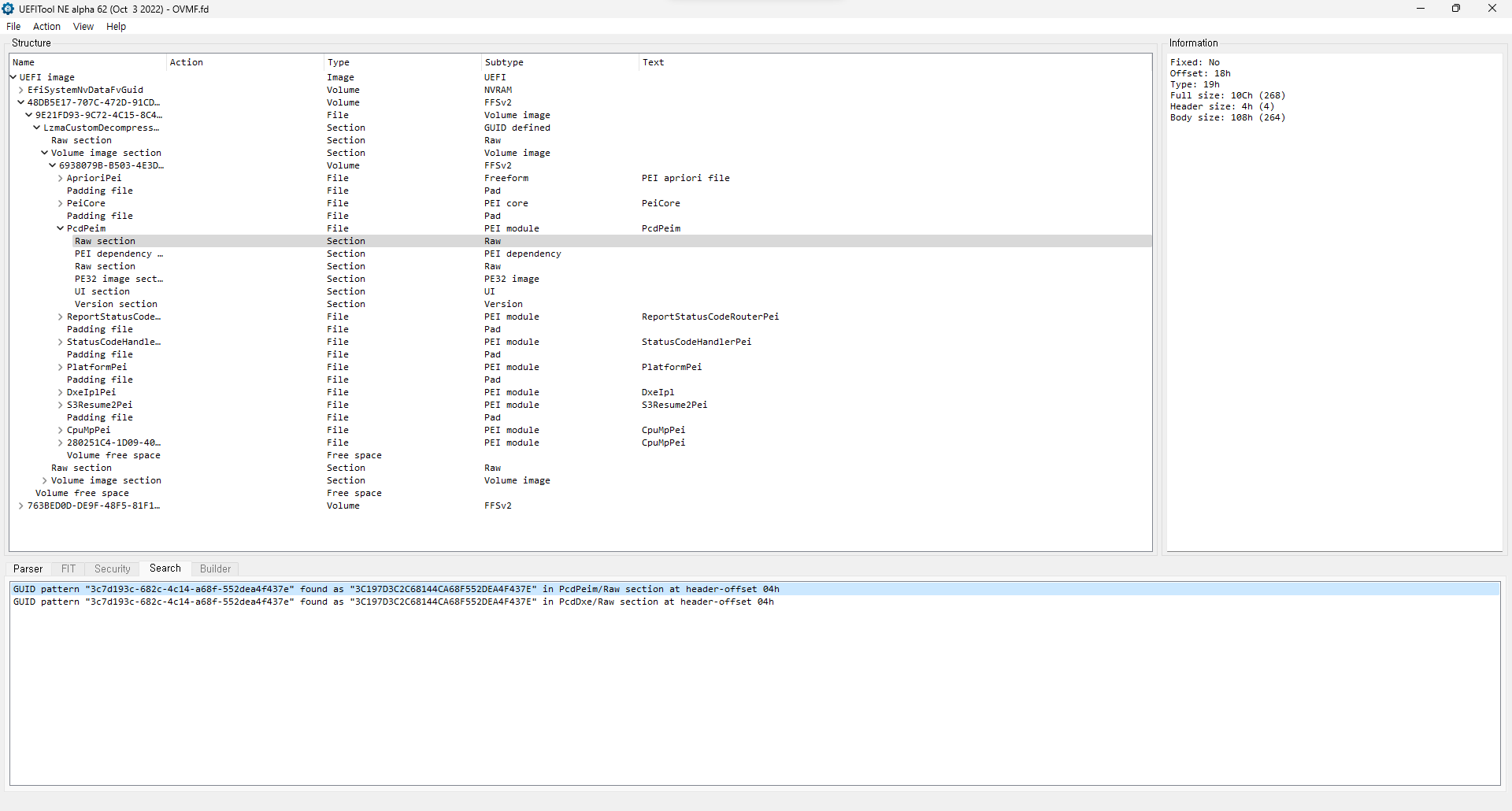Switch to the Parser tab

pos(28,568)
